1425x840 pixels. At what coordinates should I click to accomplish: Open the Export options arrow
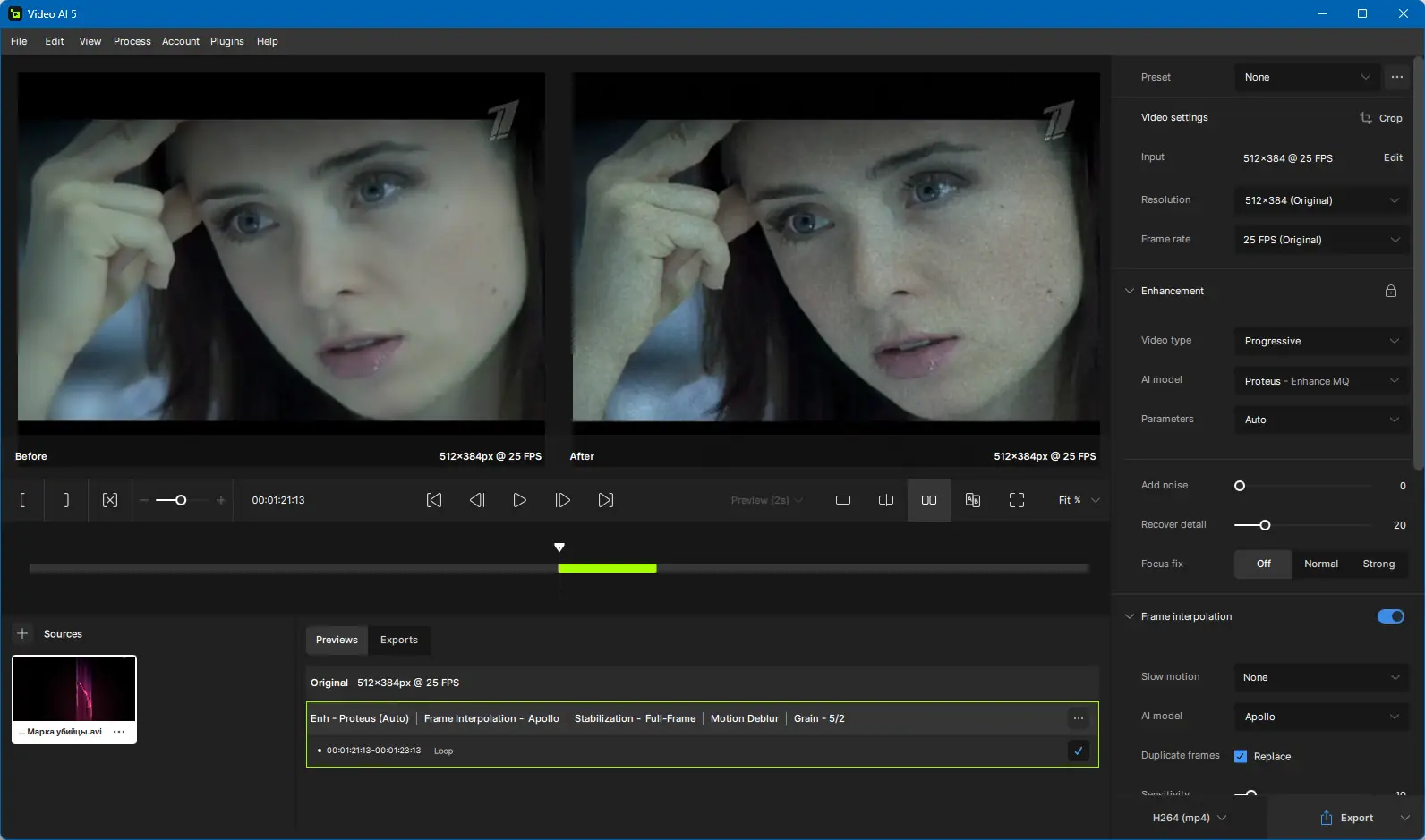tap(1404, 818)
